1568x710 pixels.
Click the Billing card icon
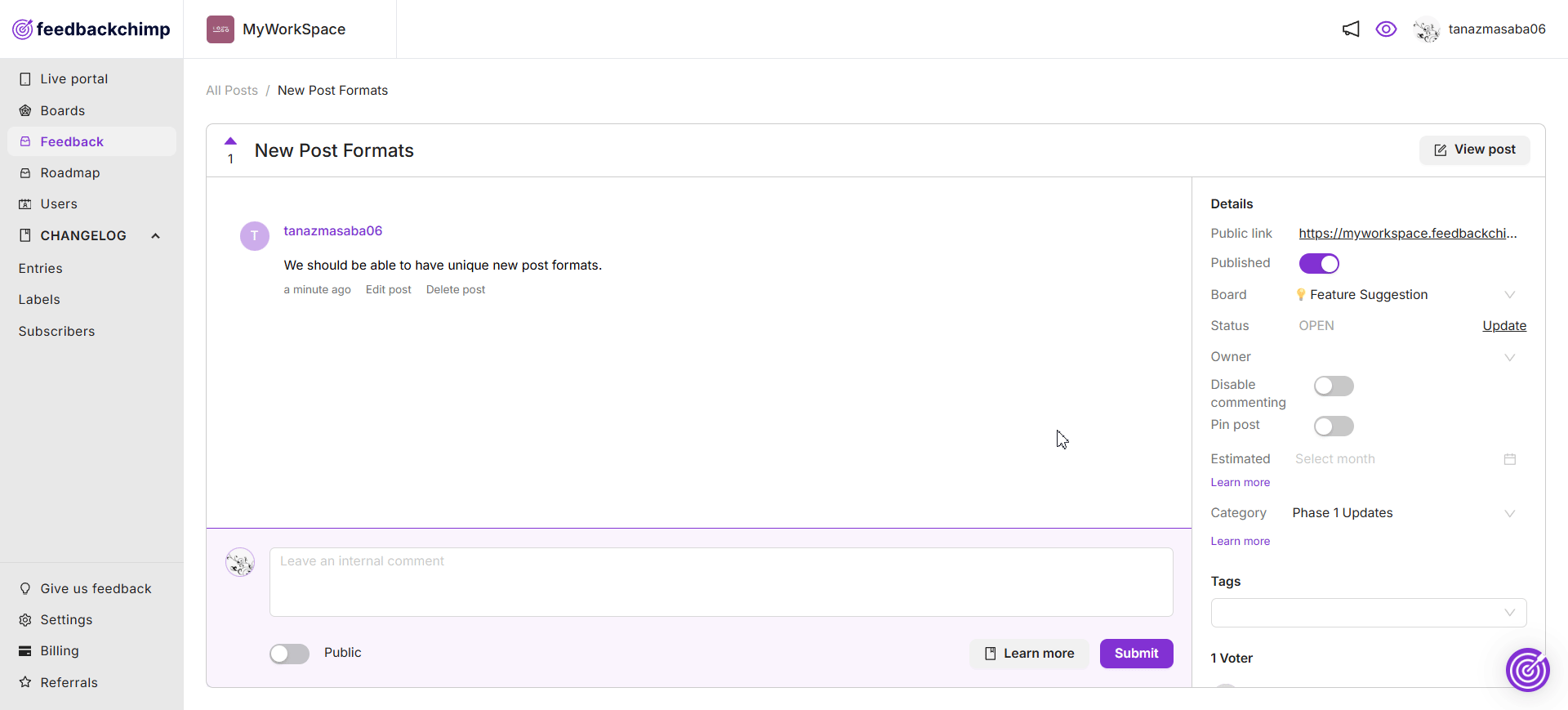pyautogui.click(x=25, y=651)
